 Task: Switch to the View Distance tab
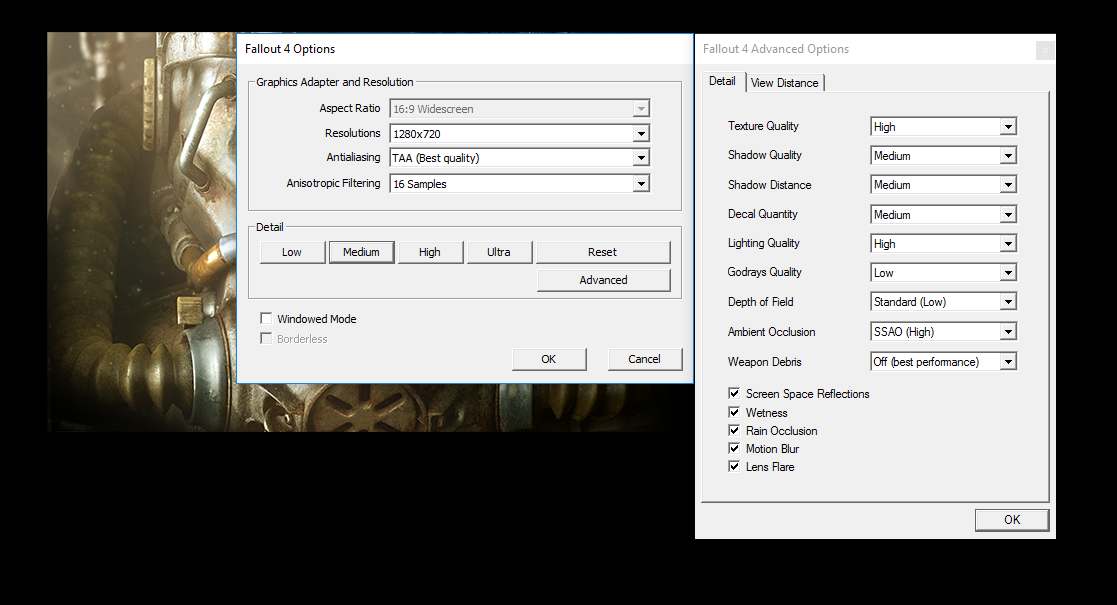(x=784, y=83)
